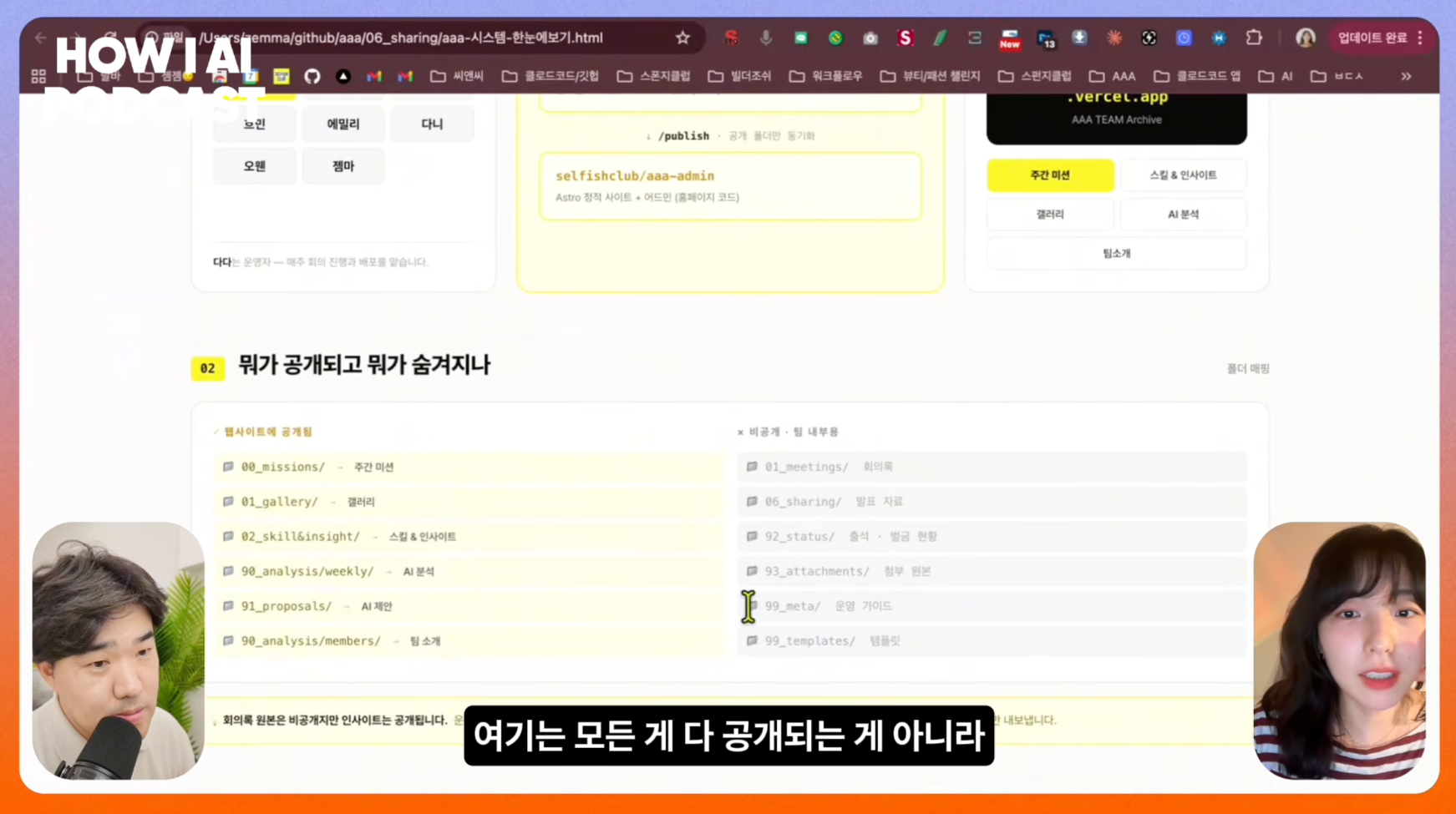1456x814 pixels.
Task: Click the download arrow extension icon
Action: click(x=1079, y=38)
